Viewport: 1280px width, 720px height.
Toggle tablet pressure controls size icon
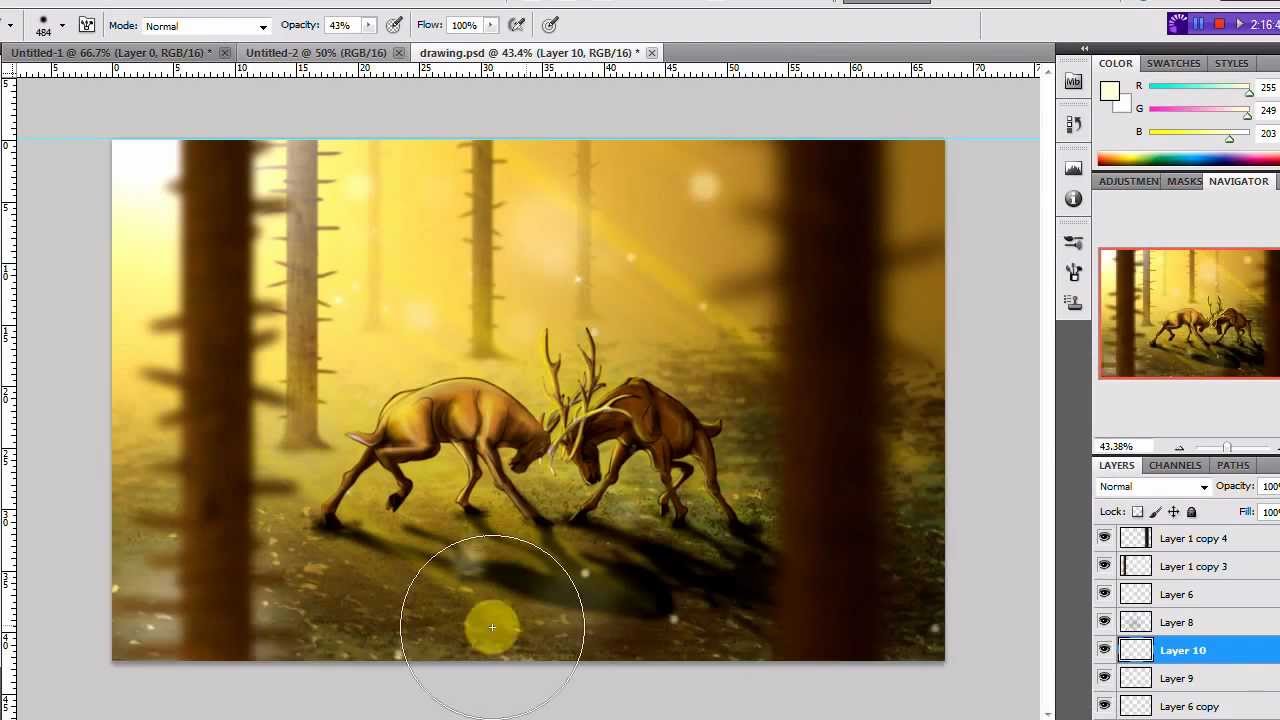[550, 25]
